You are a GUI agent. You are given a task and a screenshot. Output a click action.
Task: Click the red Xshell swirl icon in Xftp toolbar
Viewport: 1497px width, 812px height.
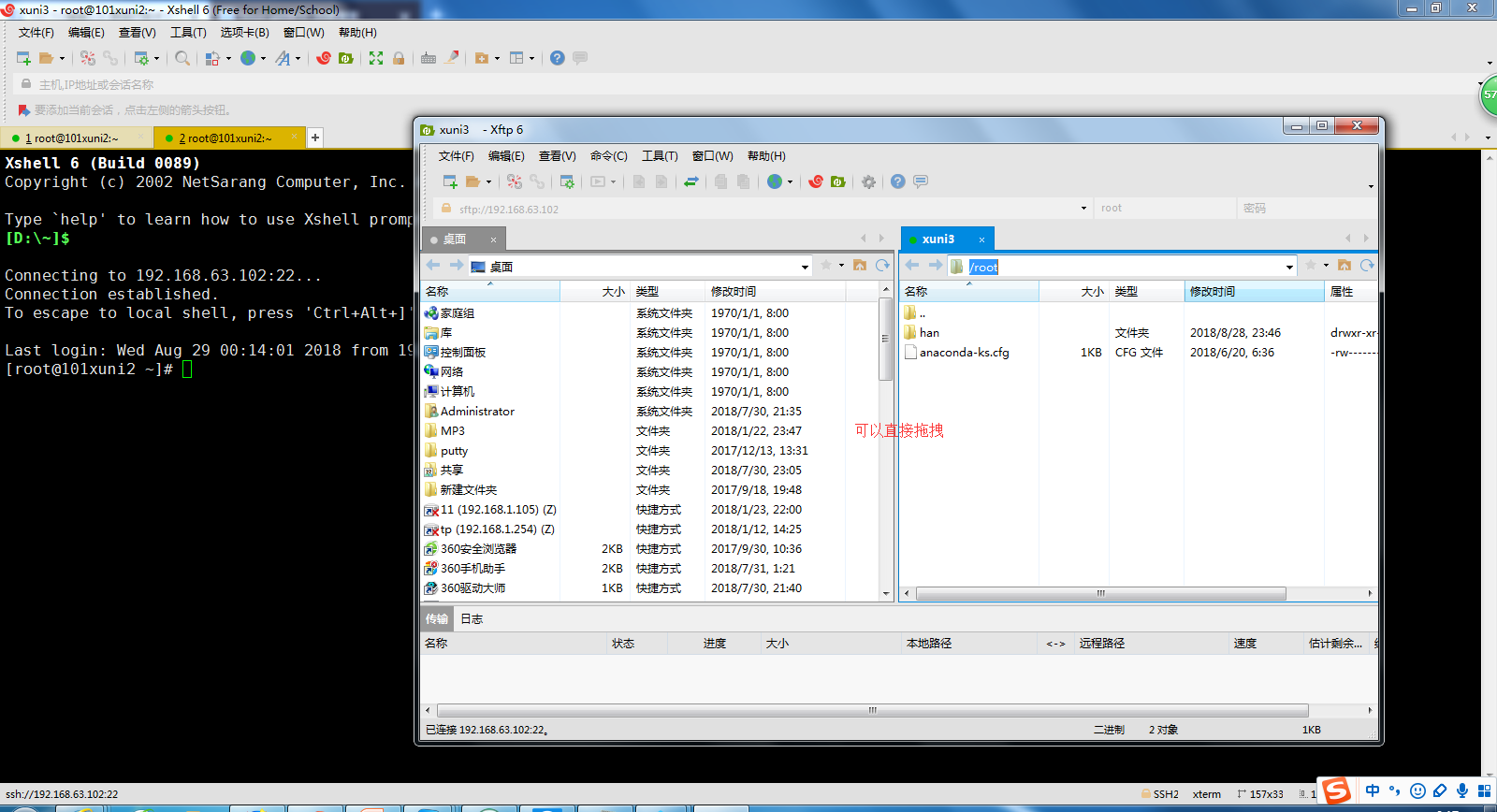(x=816, y=181)
